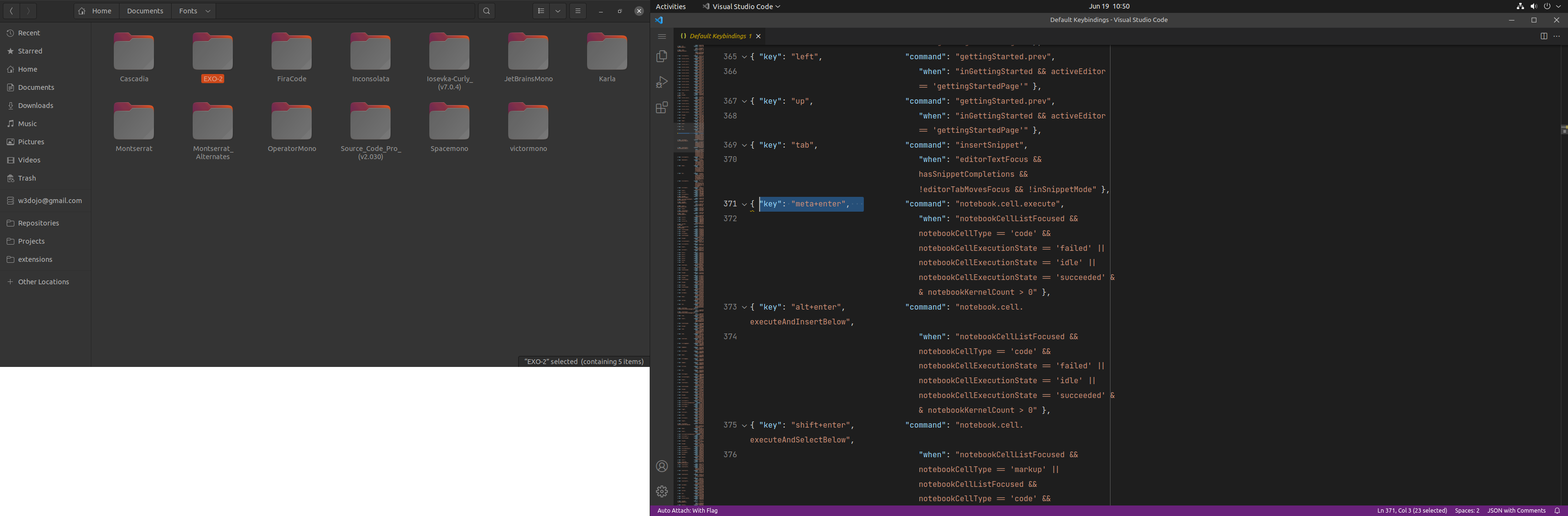Collapse the code fold at line 371
Viewport: 1568px width, 516px height.
click(743, 204)
